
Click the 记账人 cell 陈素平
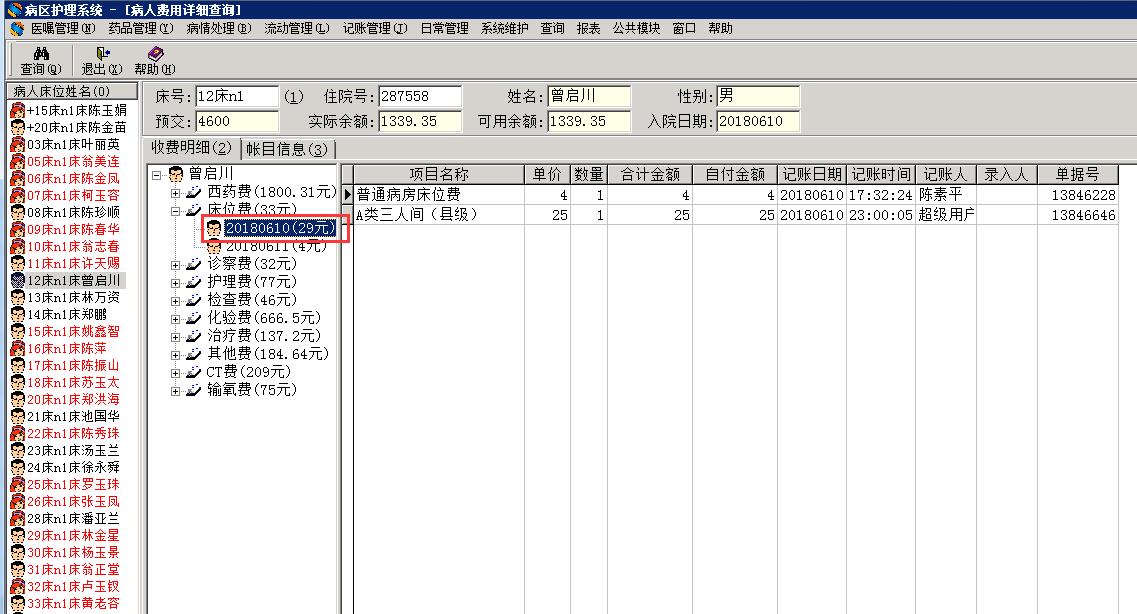coord(945,195)
